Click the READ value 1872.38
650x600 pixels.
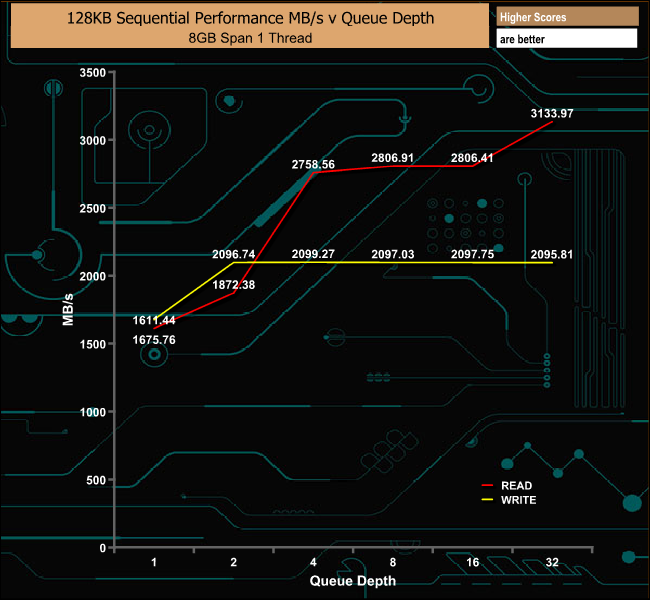pos(233,285)
